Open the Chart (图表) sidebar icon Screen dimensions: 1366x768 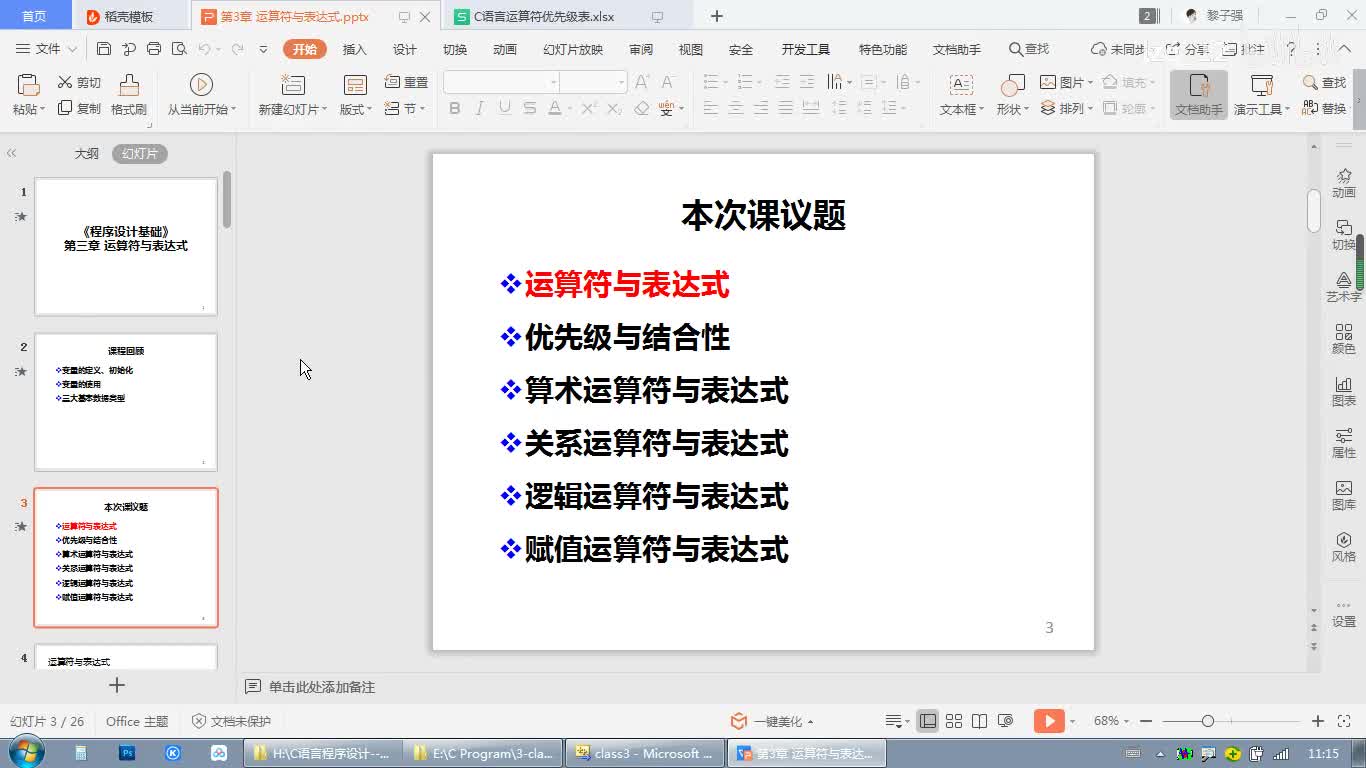tap(1343, 390)
